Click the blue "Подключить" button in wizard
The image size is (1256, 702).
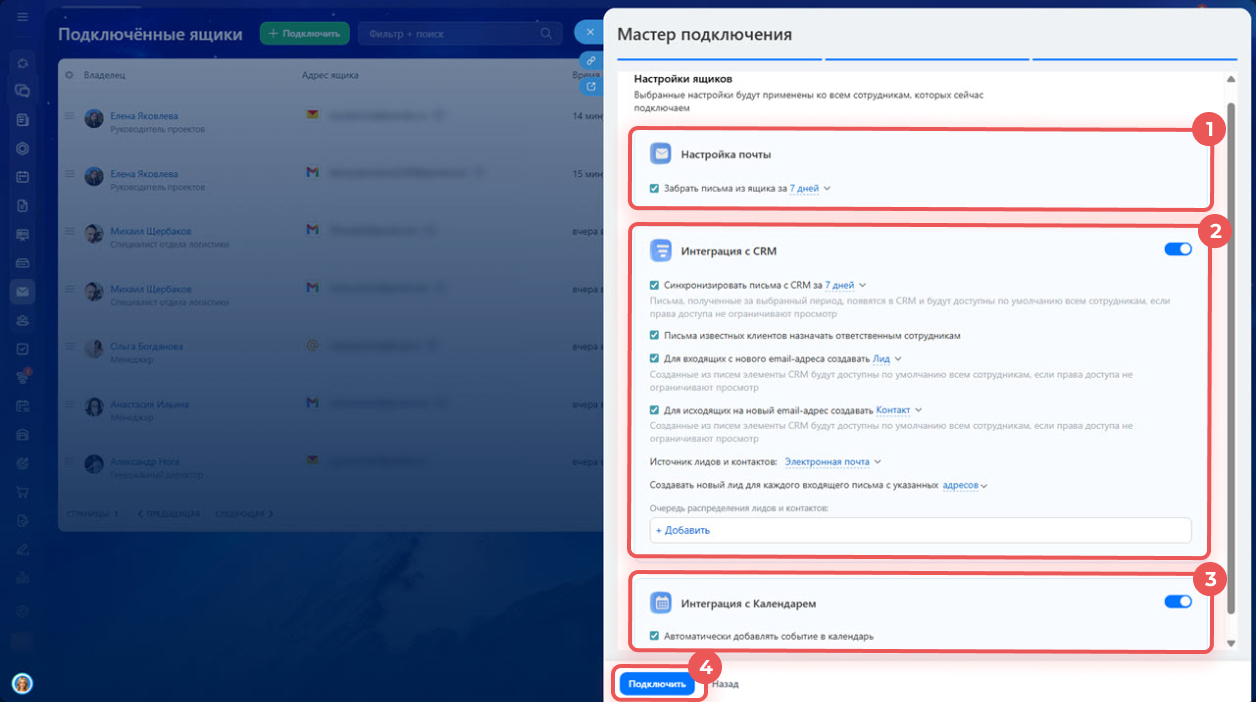coord(657,684)
